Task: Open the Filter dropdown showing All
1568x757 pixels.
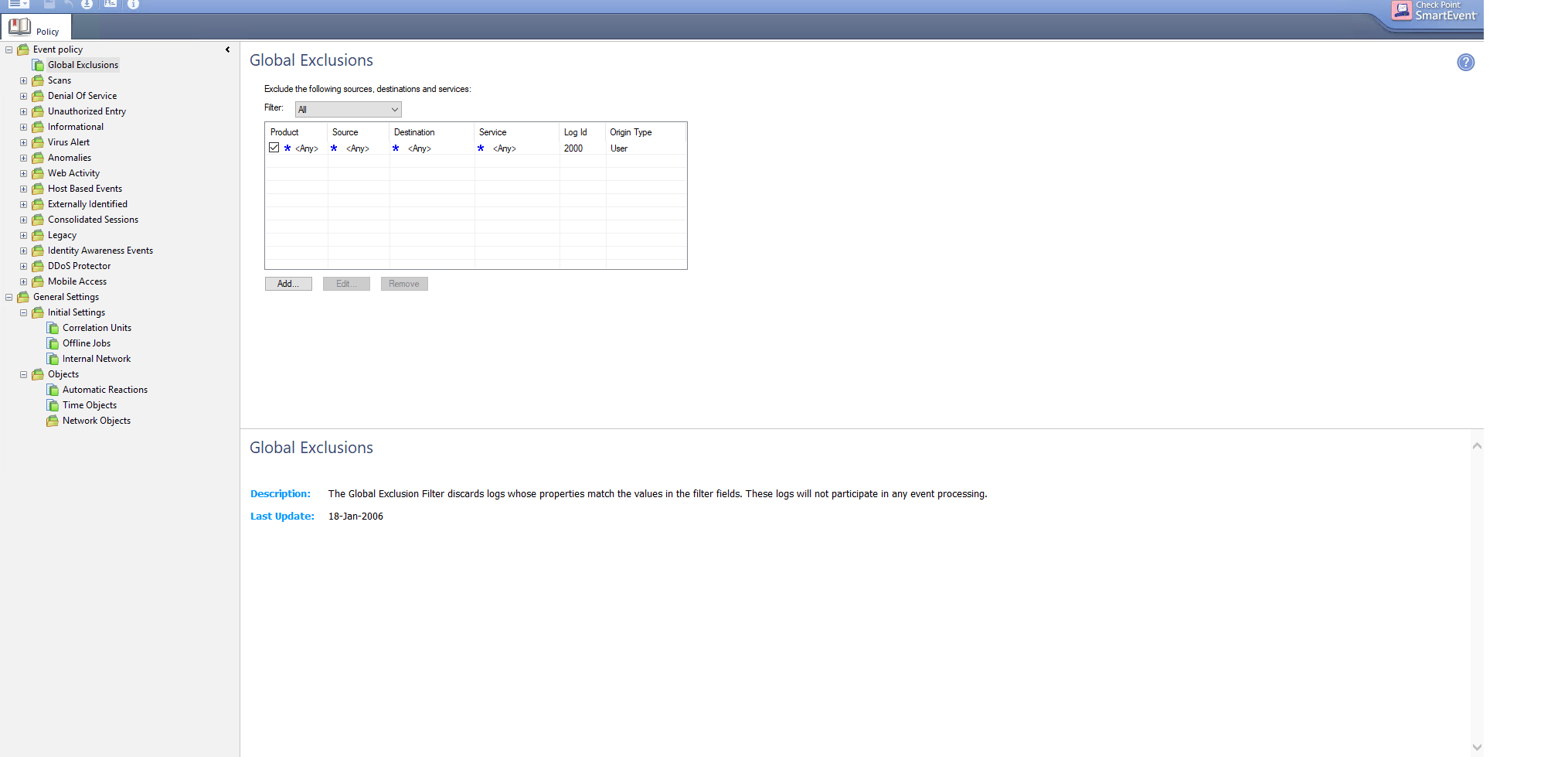Action: point(347,108)
